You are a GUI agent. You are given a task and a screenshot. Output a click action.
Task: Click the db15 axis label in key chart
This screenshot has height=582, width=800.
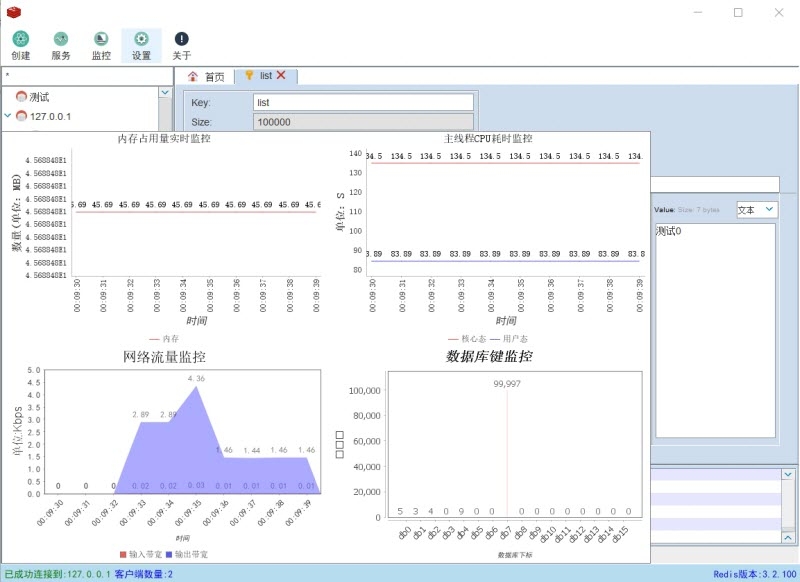pyautogui.click(x=620, y=534)
